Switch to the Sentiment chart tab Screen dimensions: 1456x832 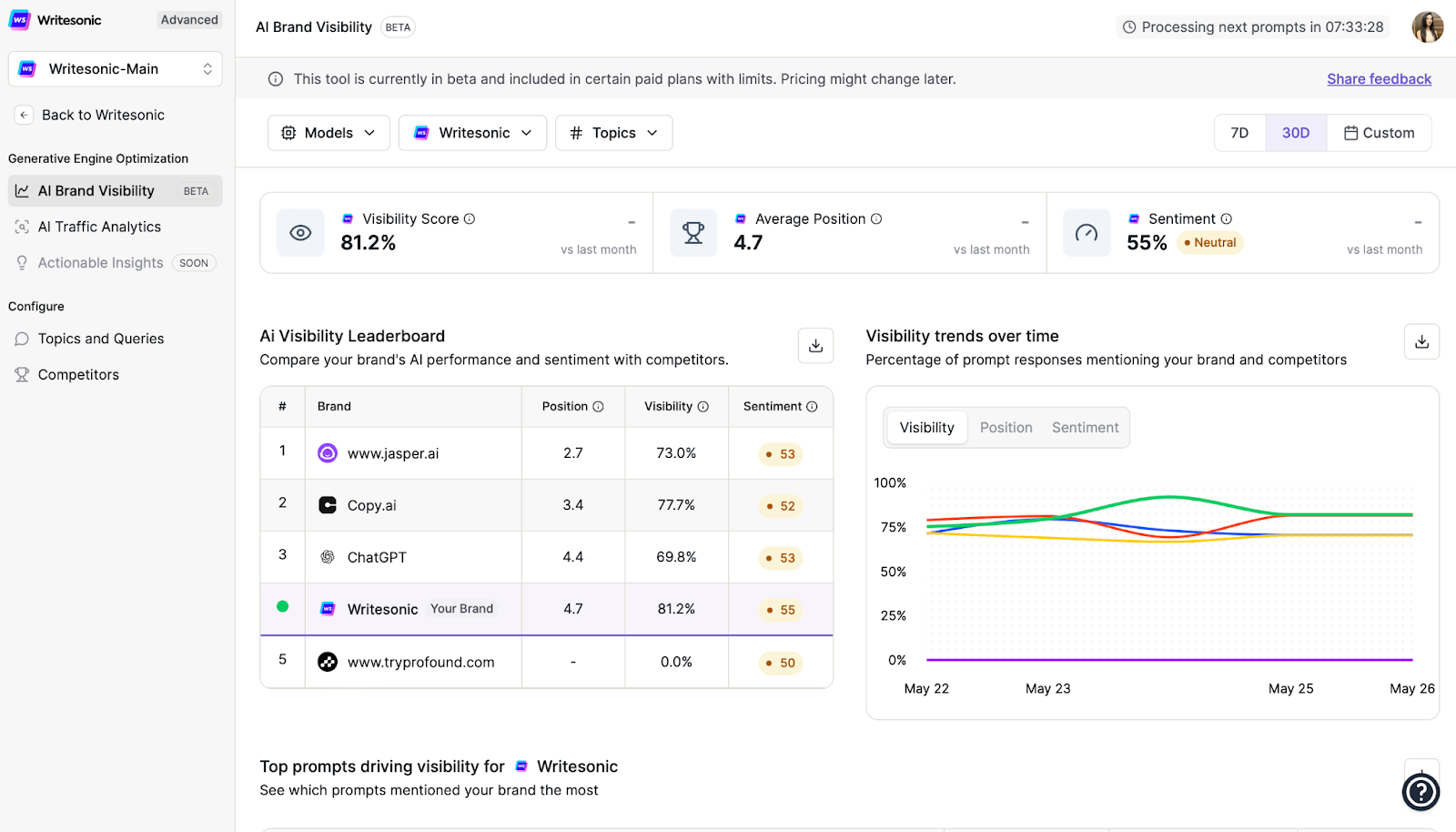pos(1086,428)
